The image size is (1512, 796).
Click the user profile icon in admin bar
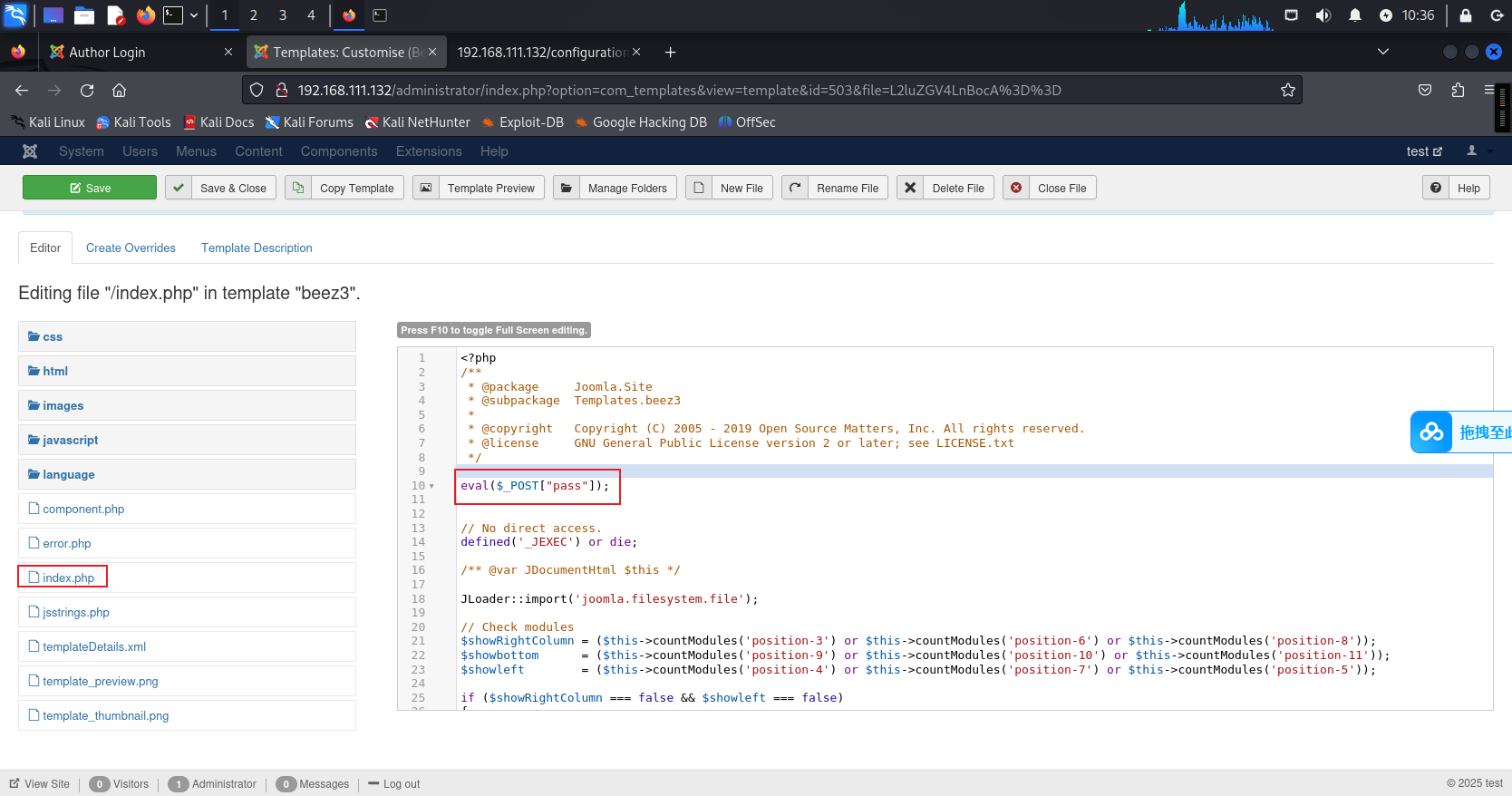(x=1472, y=151)
